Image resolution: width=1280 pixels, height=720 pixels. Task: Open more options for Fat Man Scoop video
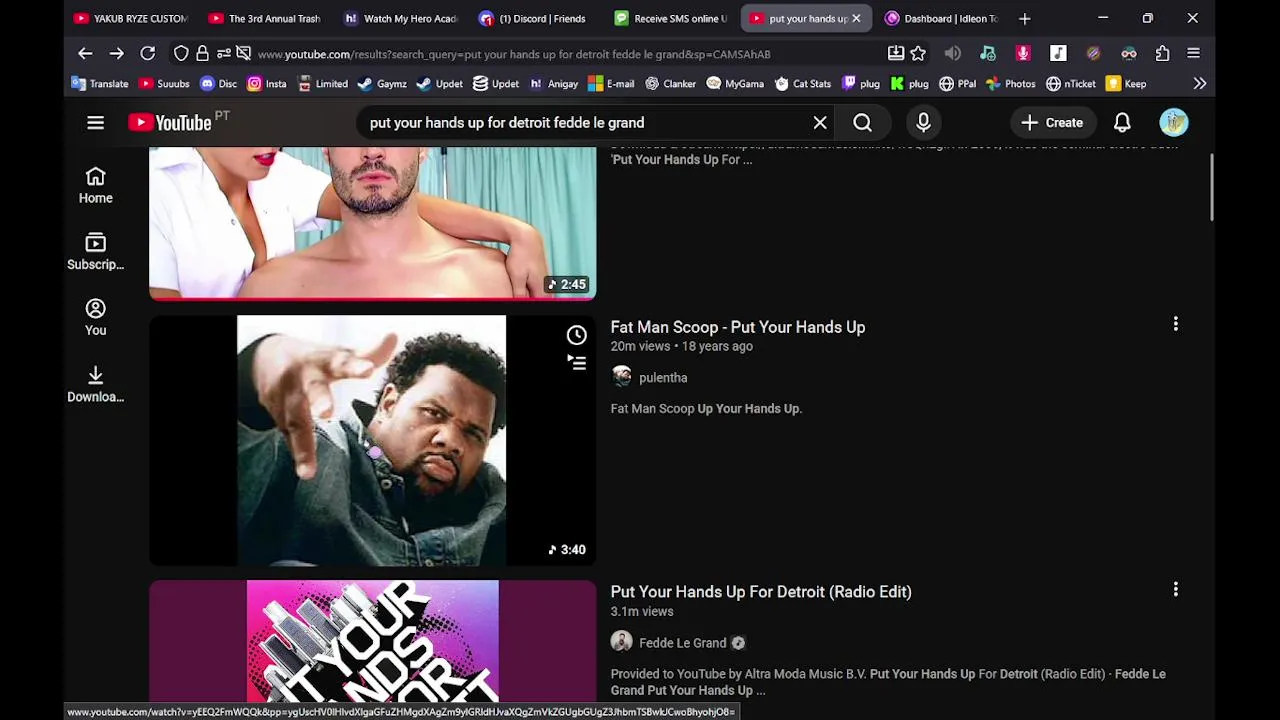tap(1175, 324)
